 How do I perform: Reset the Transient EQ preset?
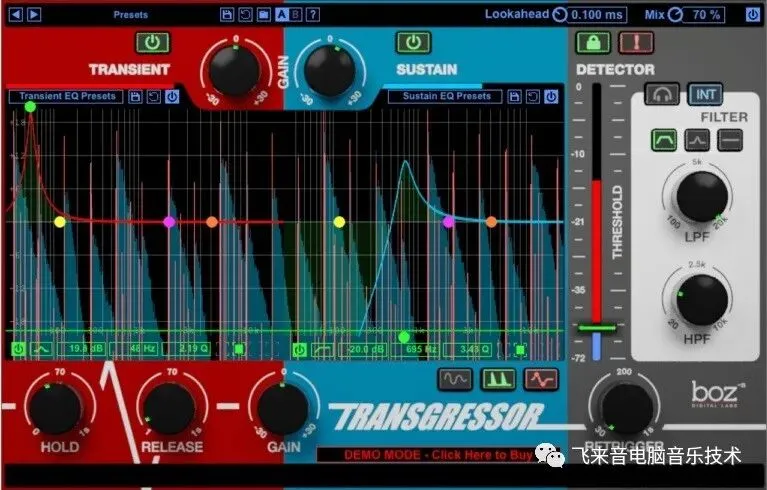154,97
